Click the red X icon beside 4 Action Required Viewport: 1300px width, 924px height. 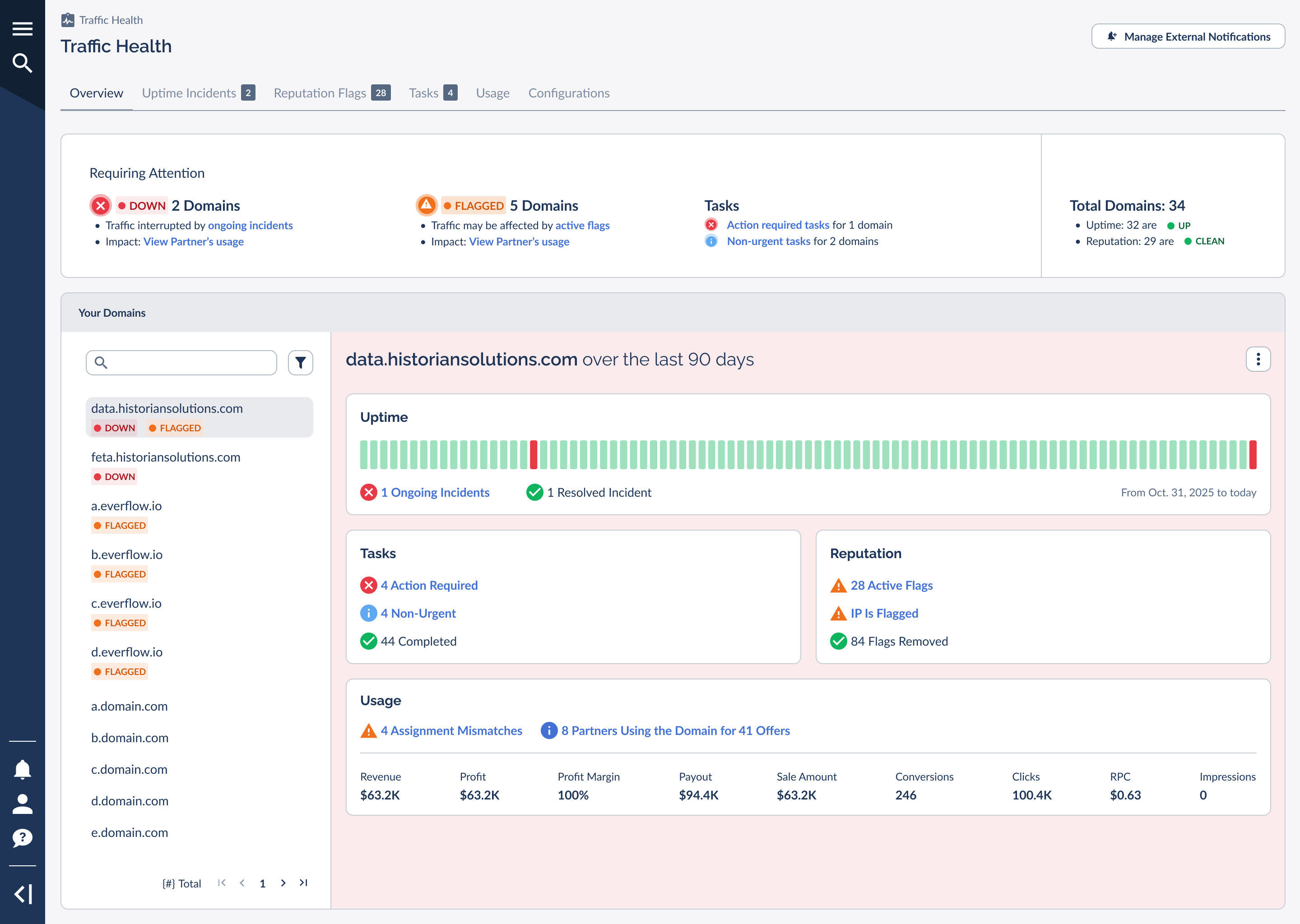coord(369,585)
